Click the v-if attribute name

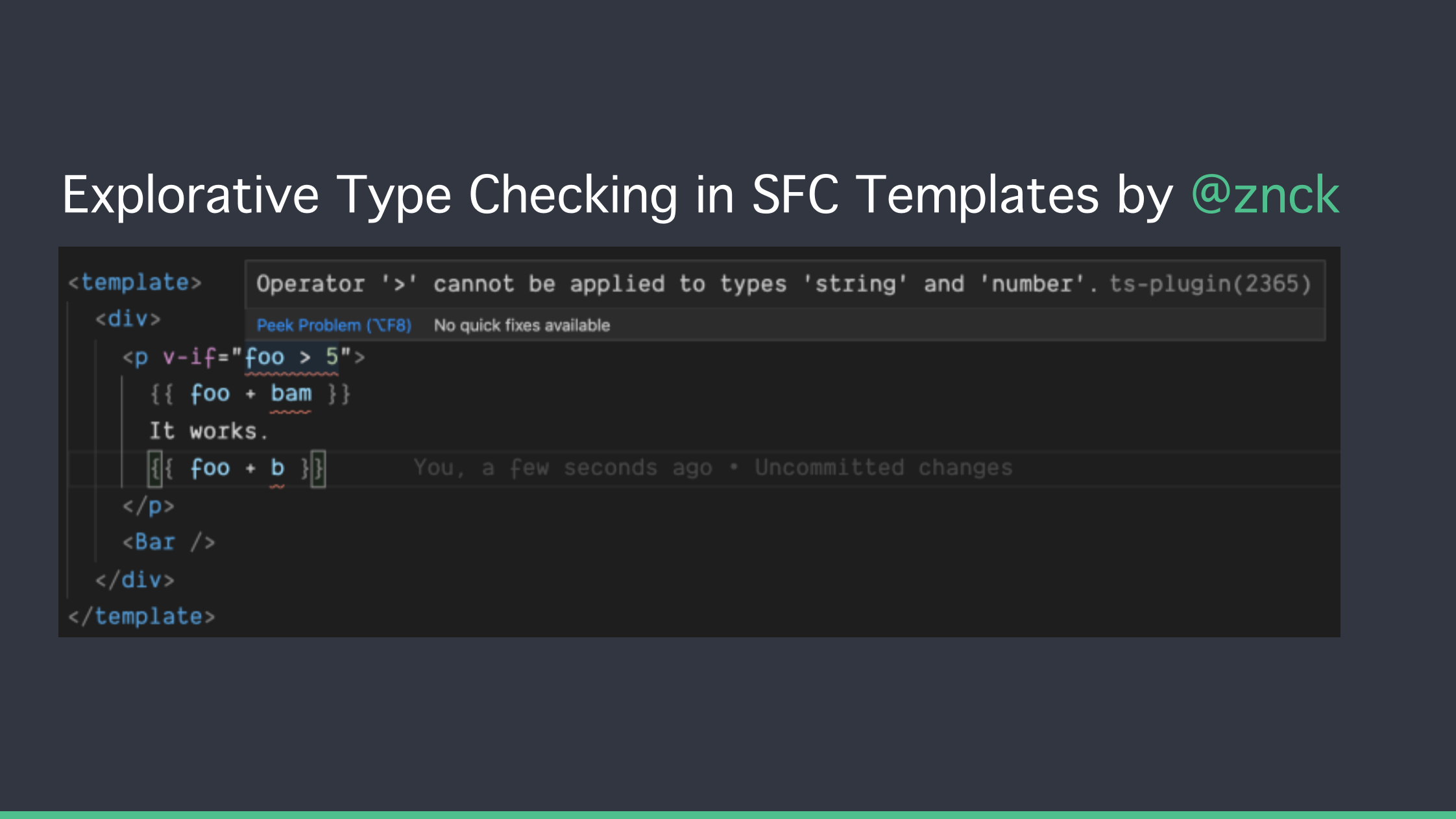pyautogui.click(x=189, y=357)
